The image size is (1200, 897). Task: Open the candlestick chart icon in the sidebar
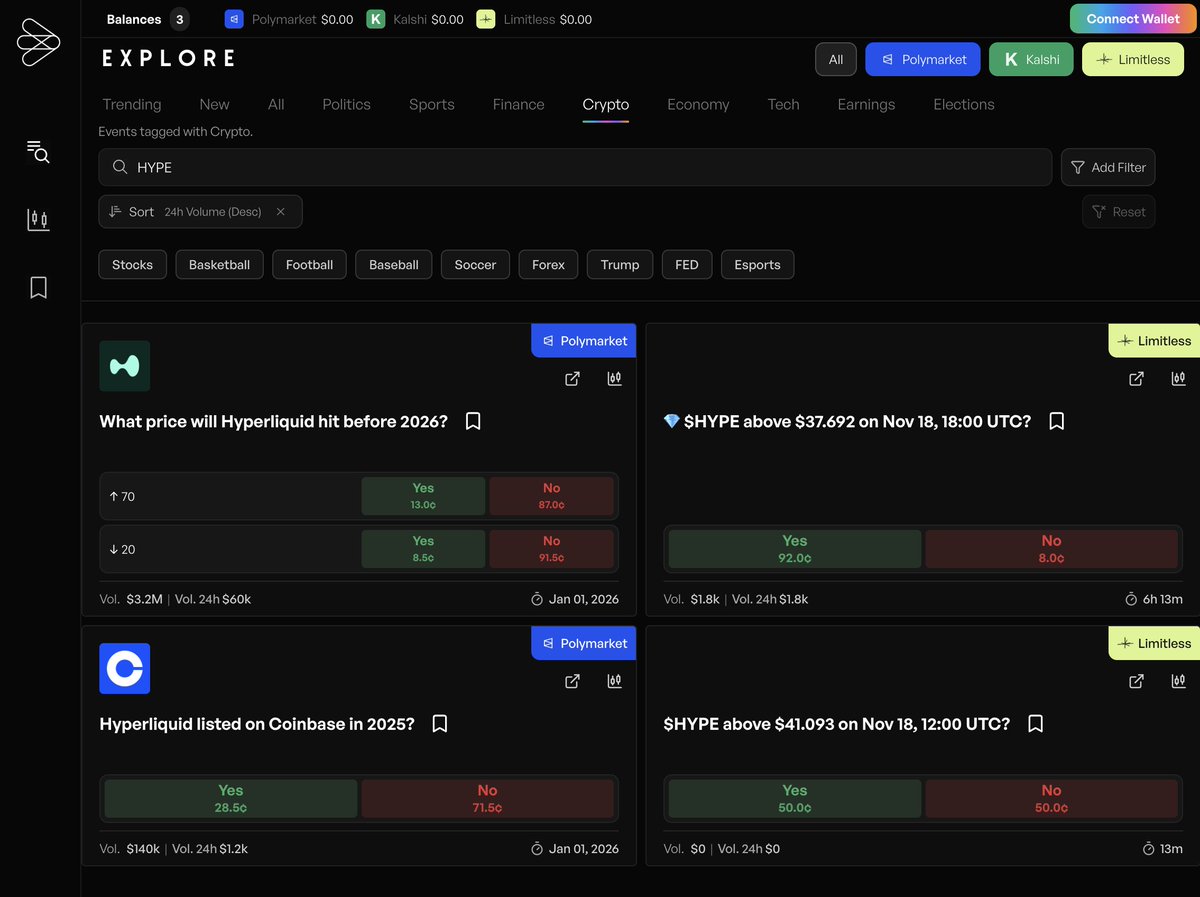point(38,219)
